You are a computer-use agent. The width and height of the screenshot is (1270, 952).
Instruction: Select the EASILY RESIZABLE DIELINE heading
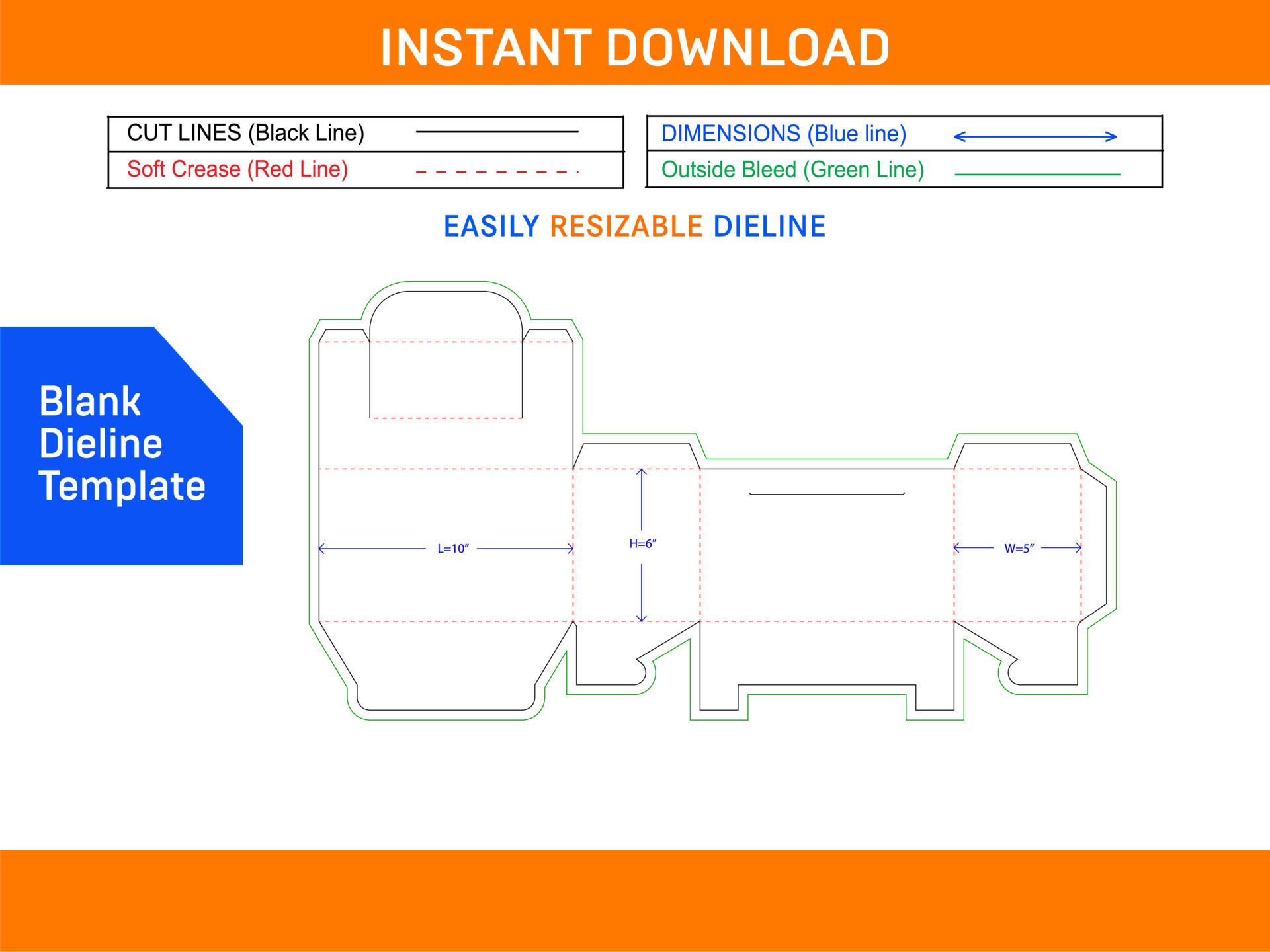click(x=634, y=225)
